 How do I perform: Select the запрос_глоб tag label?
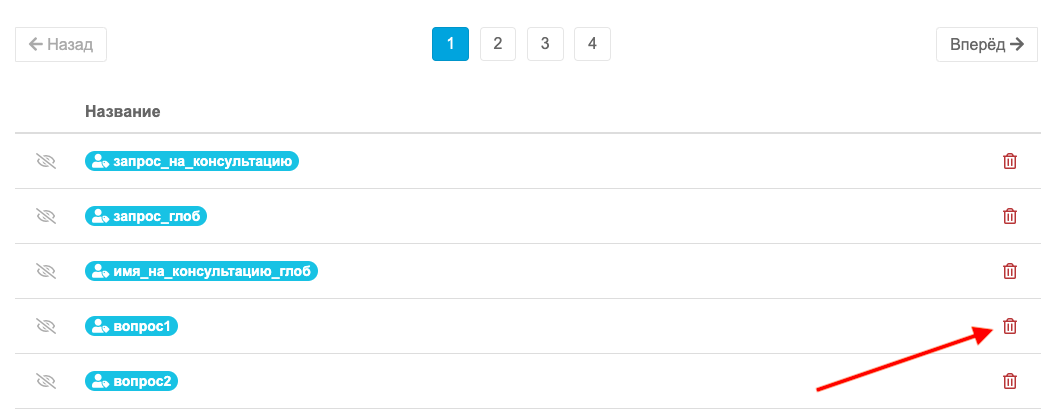(x=146, y=217)
